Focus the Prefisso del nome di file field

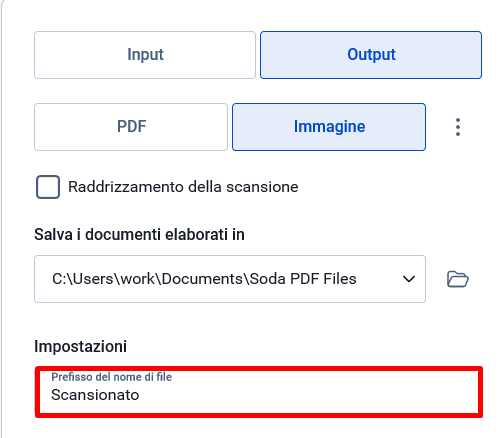click(259, 392)
